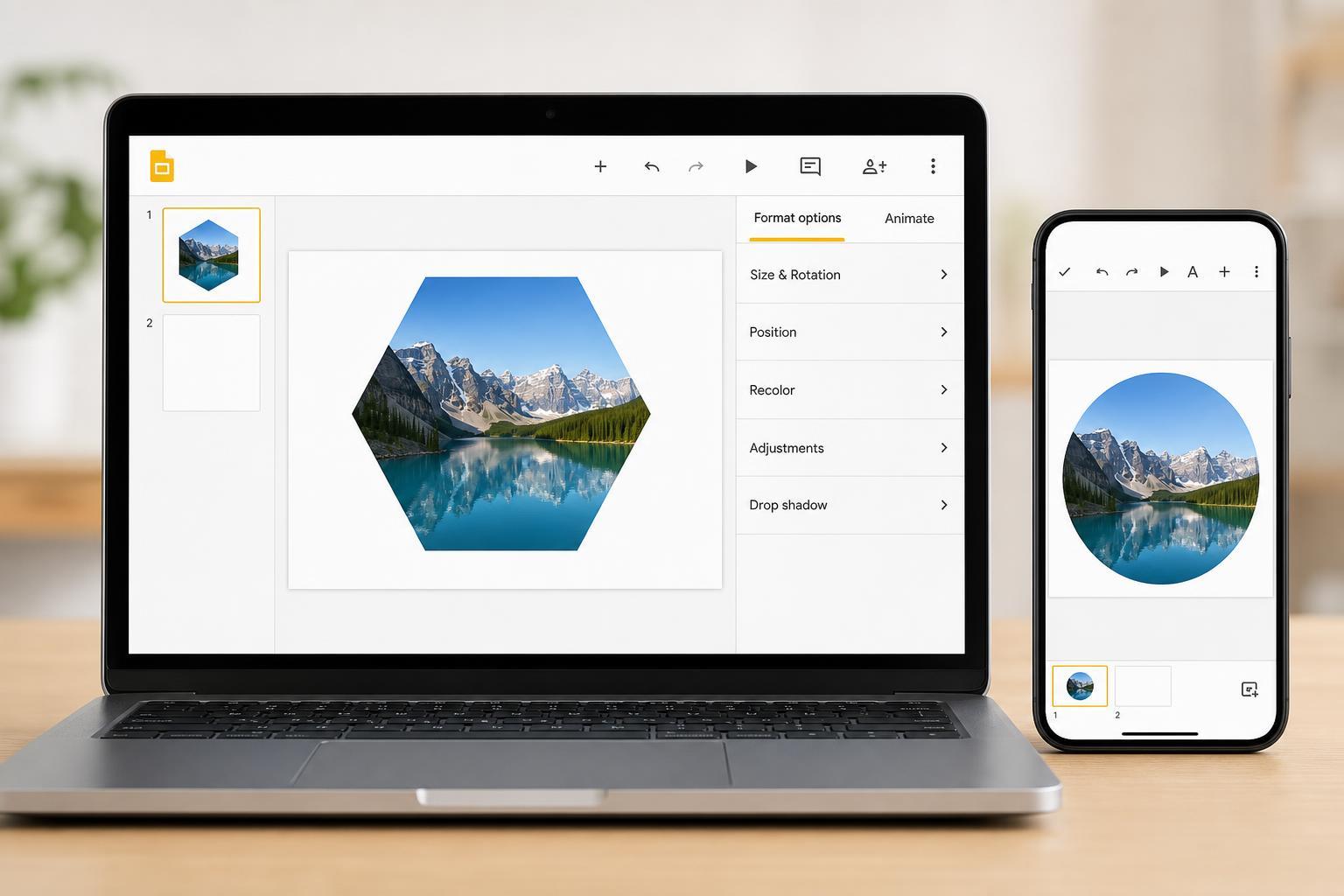Undo last action in laptop toolbar
The height and width of the screenshot is (896, 1344).
point(652,166)
